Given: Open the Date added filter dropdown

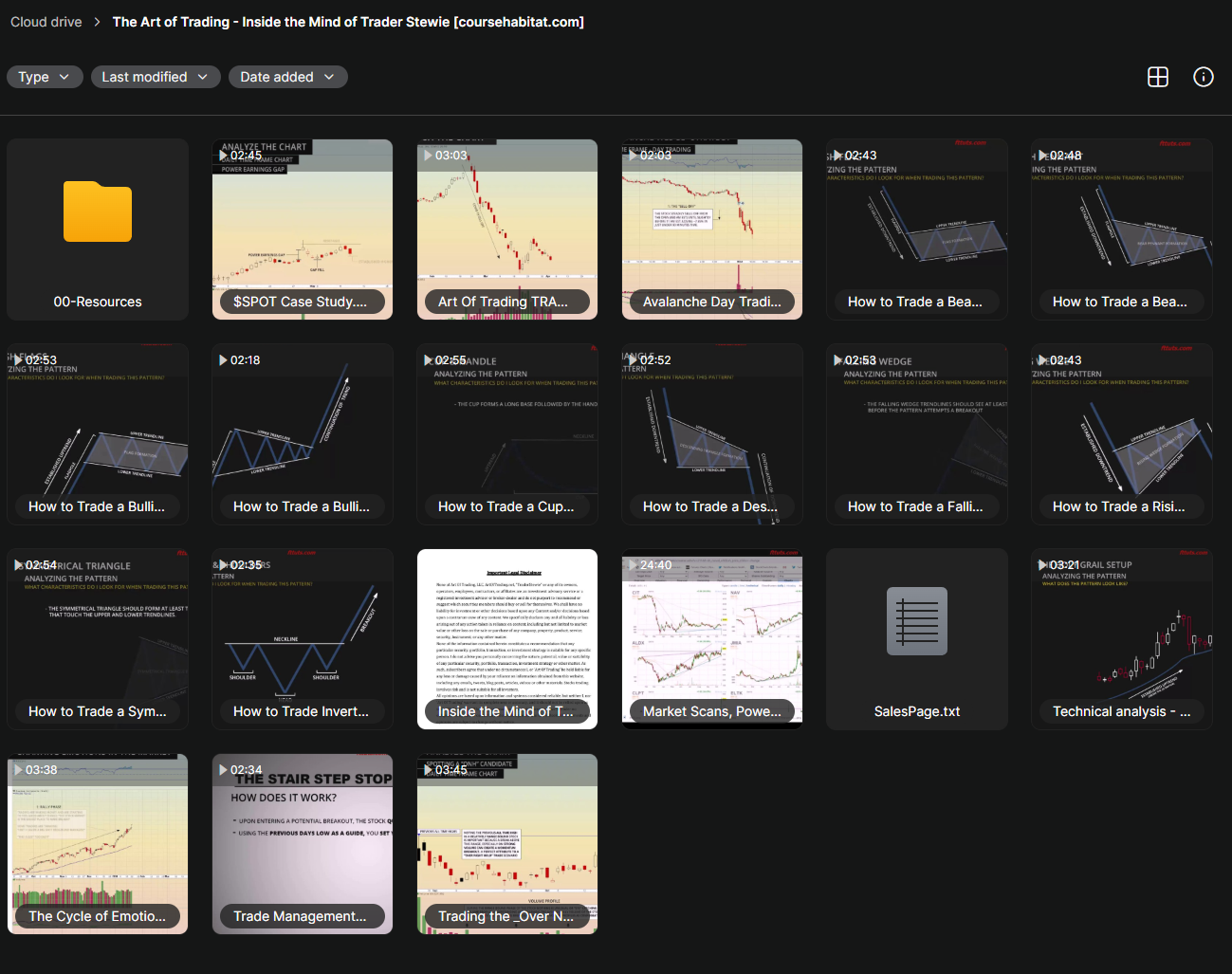Looking at the screenshot, I should [x=288, y=77].
